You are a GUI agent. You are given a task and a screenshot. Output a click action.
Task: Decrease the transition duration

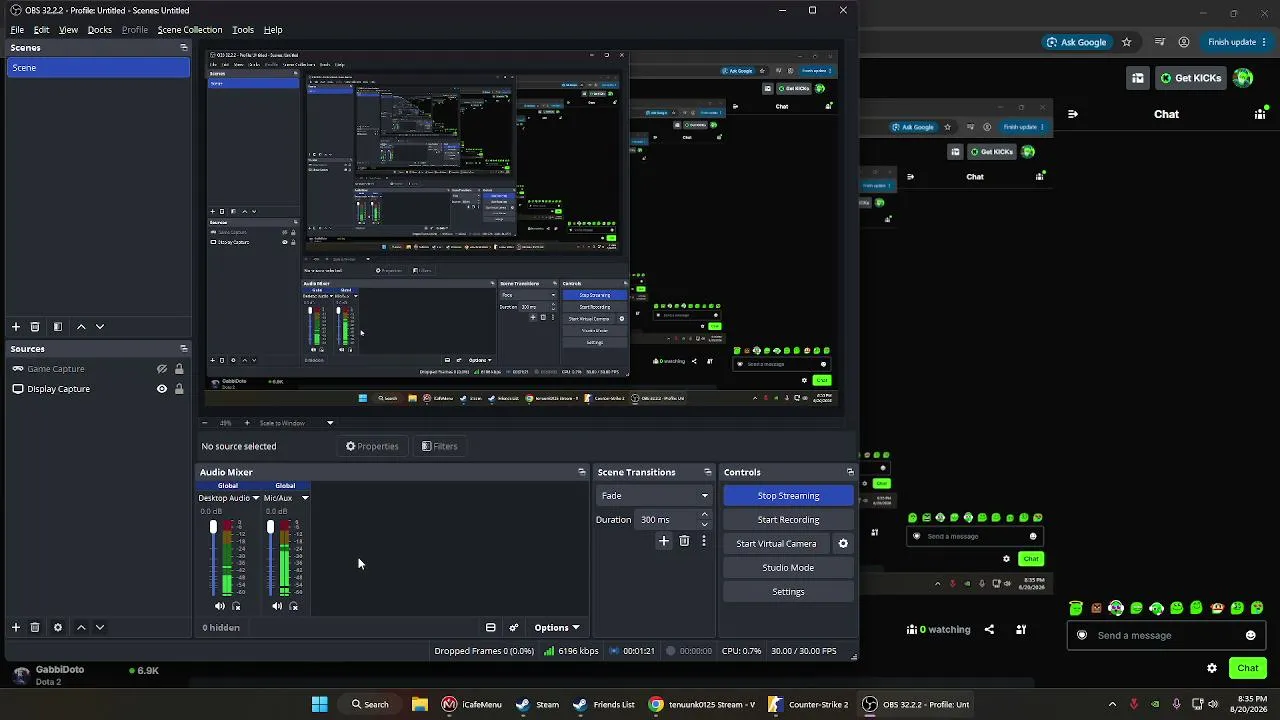(x=705, y=525)
